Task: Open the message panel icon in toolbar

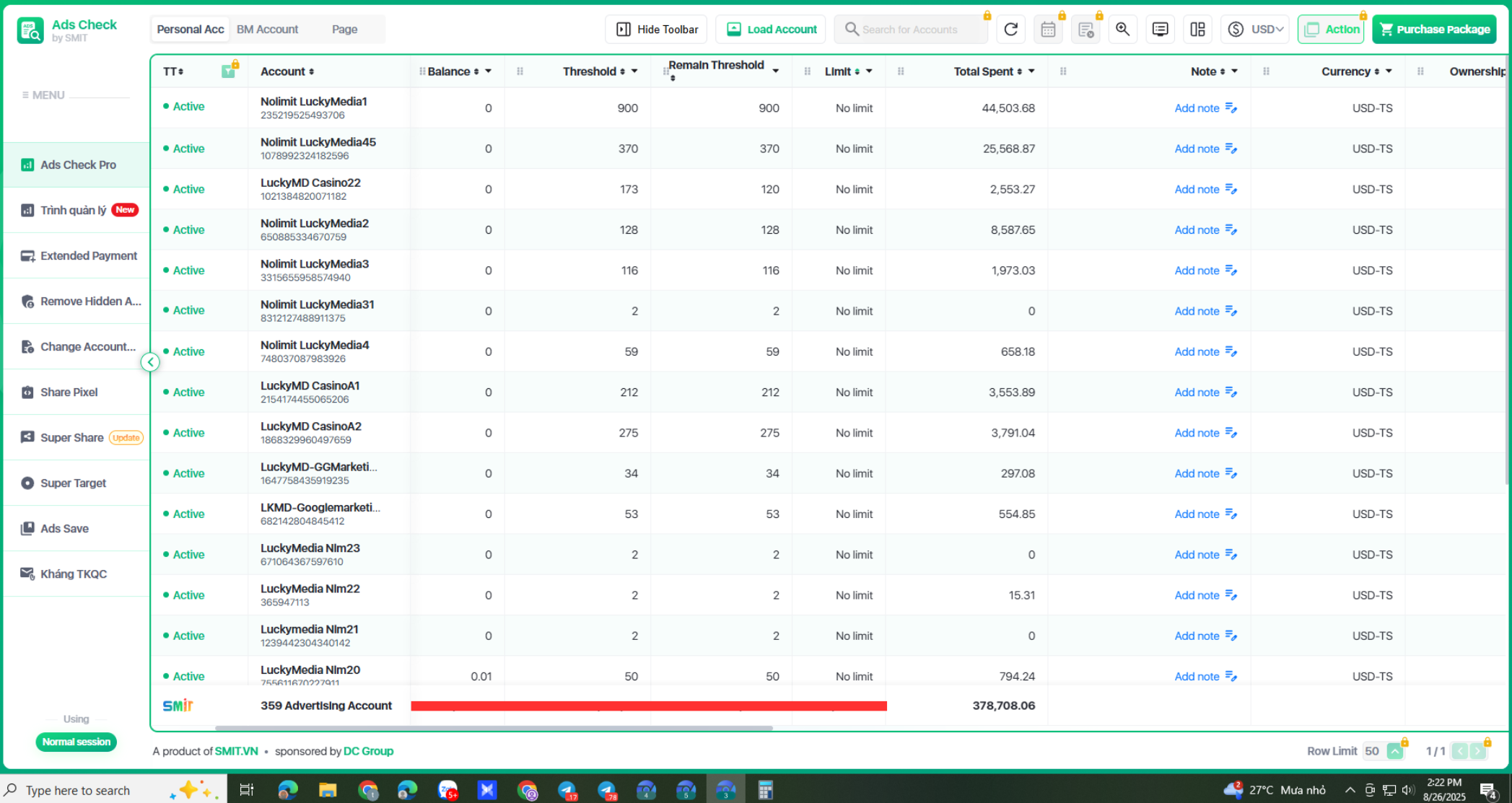Action: [x=1161, y=30]
